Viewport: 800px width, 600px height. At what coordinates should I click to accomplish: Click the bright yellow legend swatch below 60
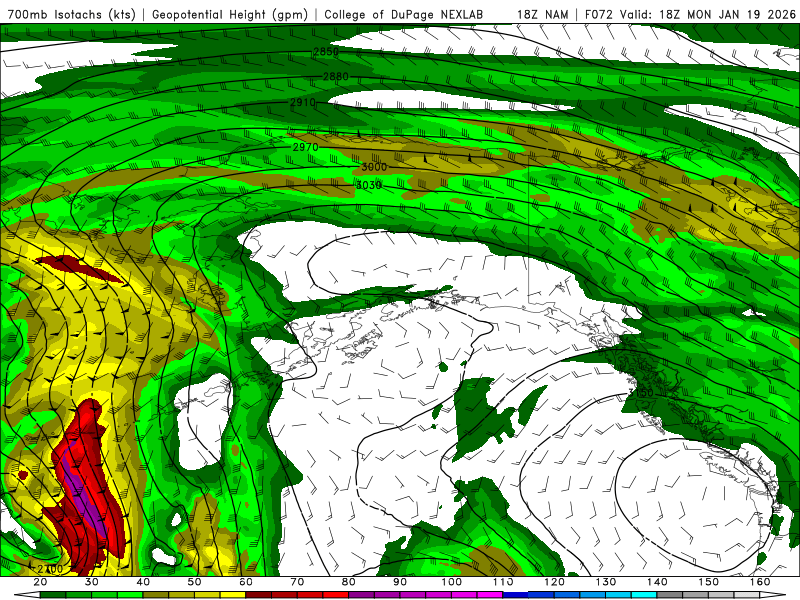pos(233,595)
